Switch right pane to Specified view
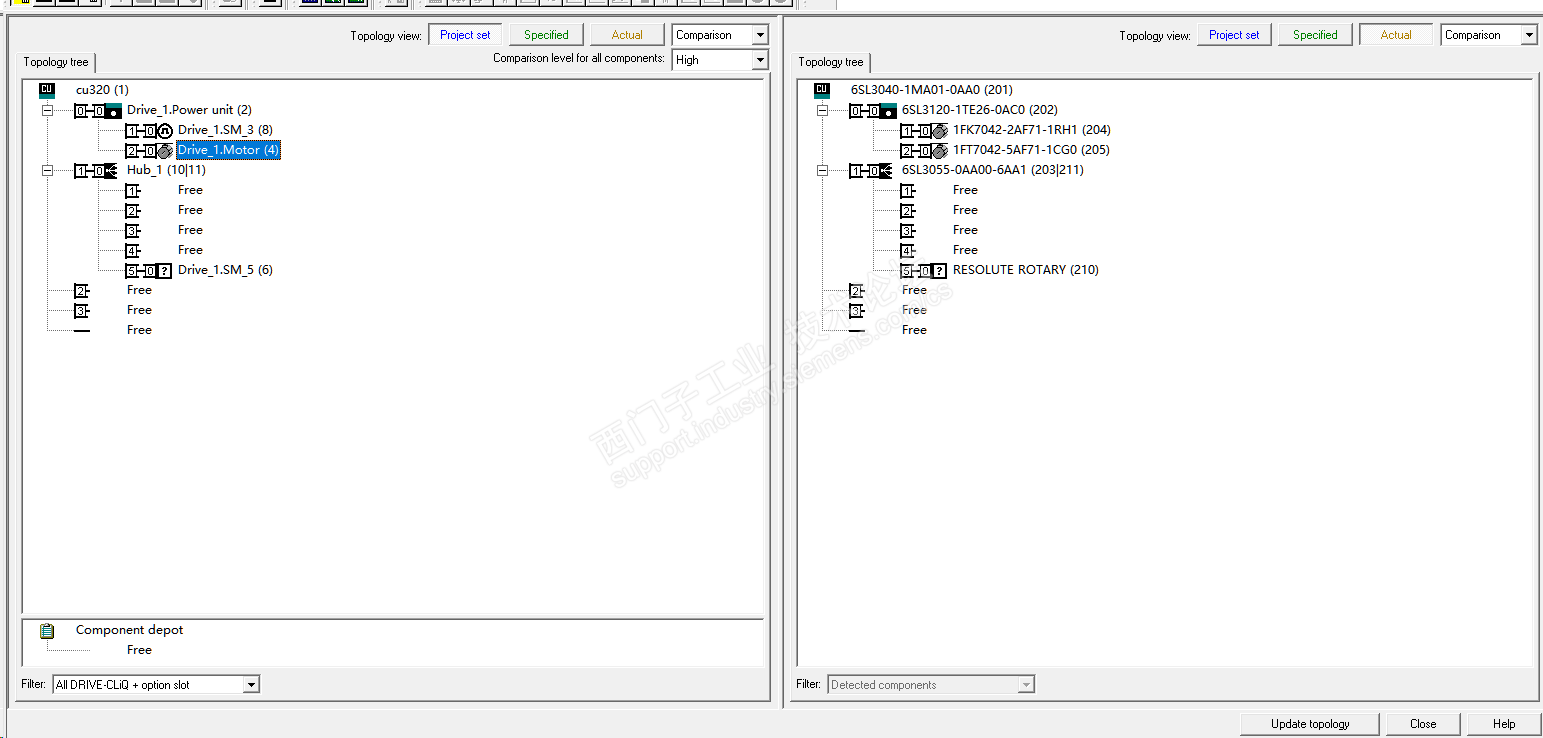This screenshot has height=738, width=1543. click(1315, 35)
